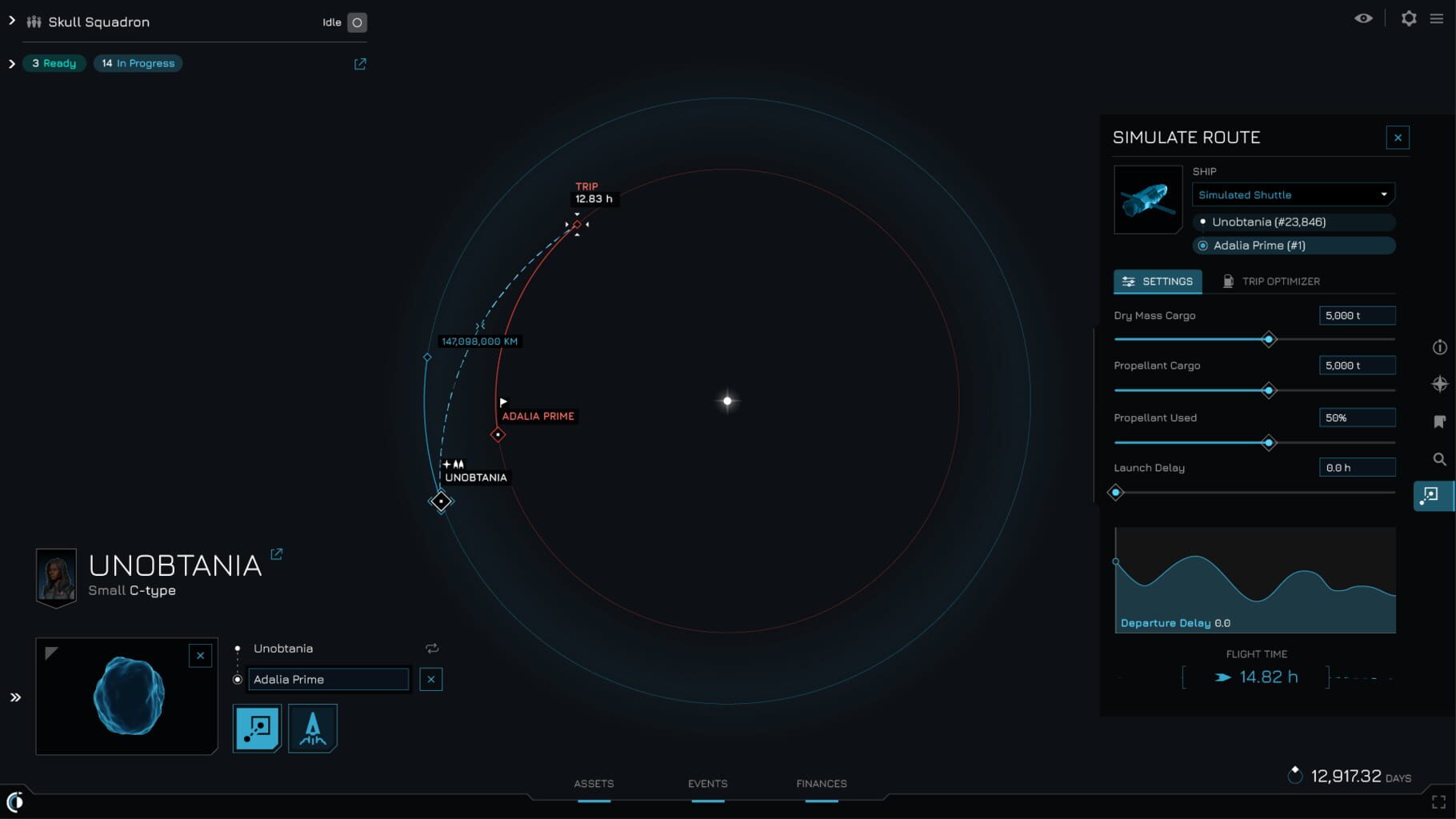Edit the Propellant Cargo value field

coord(1357,366)
